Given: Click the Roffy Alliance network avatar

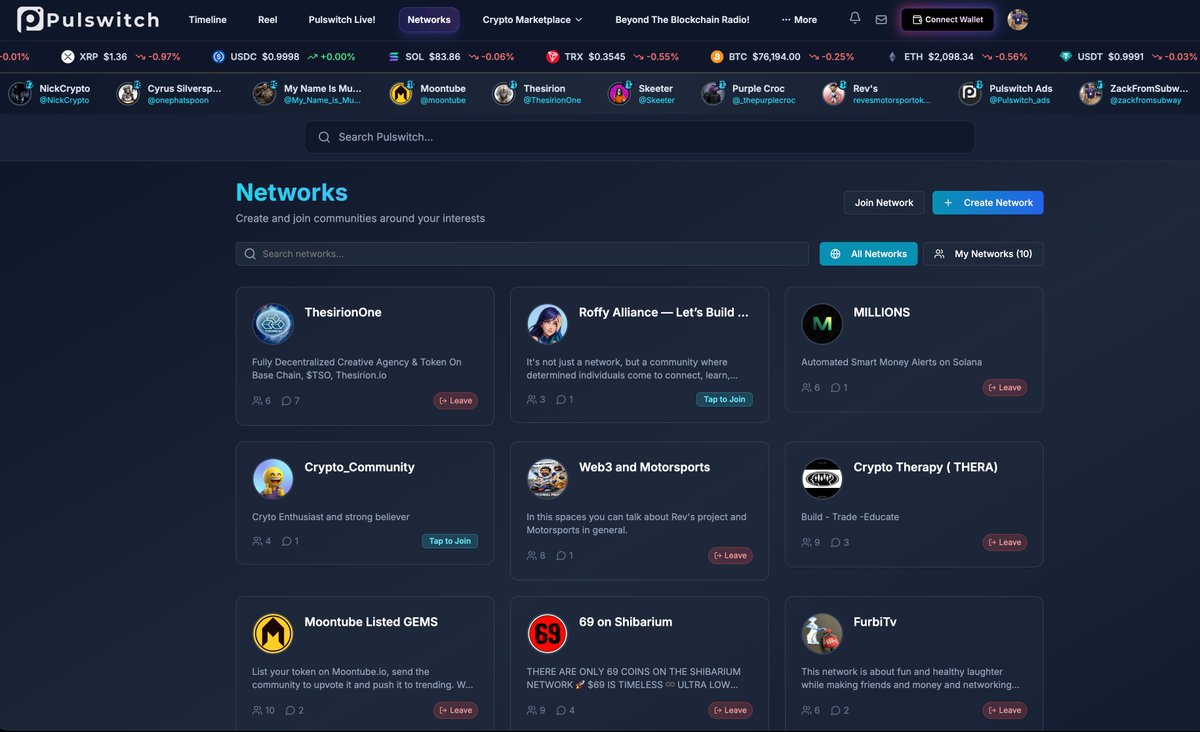Looking at the screenshot, I should click(x=547, y=324).
